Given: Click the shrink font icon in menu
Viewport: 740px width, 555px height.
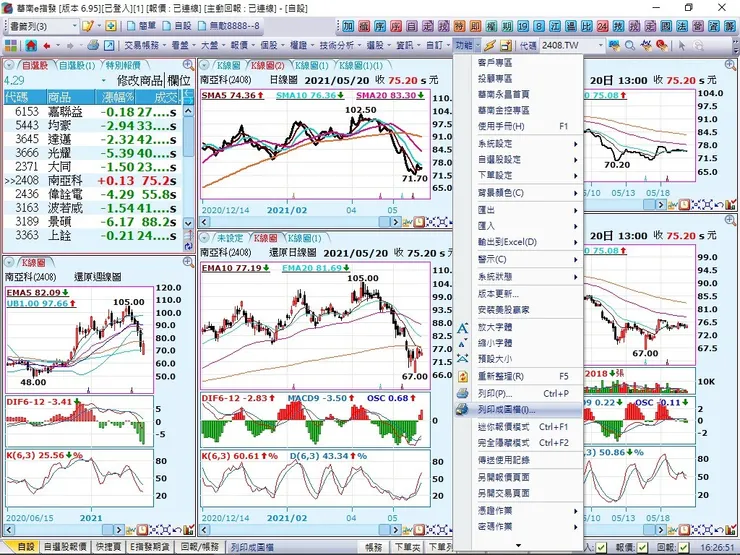Looking at the screenshot, I should [462, 343].
